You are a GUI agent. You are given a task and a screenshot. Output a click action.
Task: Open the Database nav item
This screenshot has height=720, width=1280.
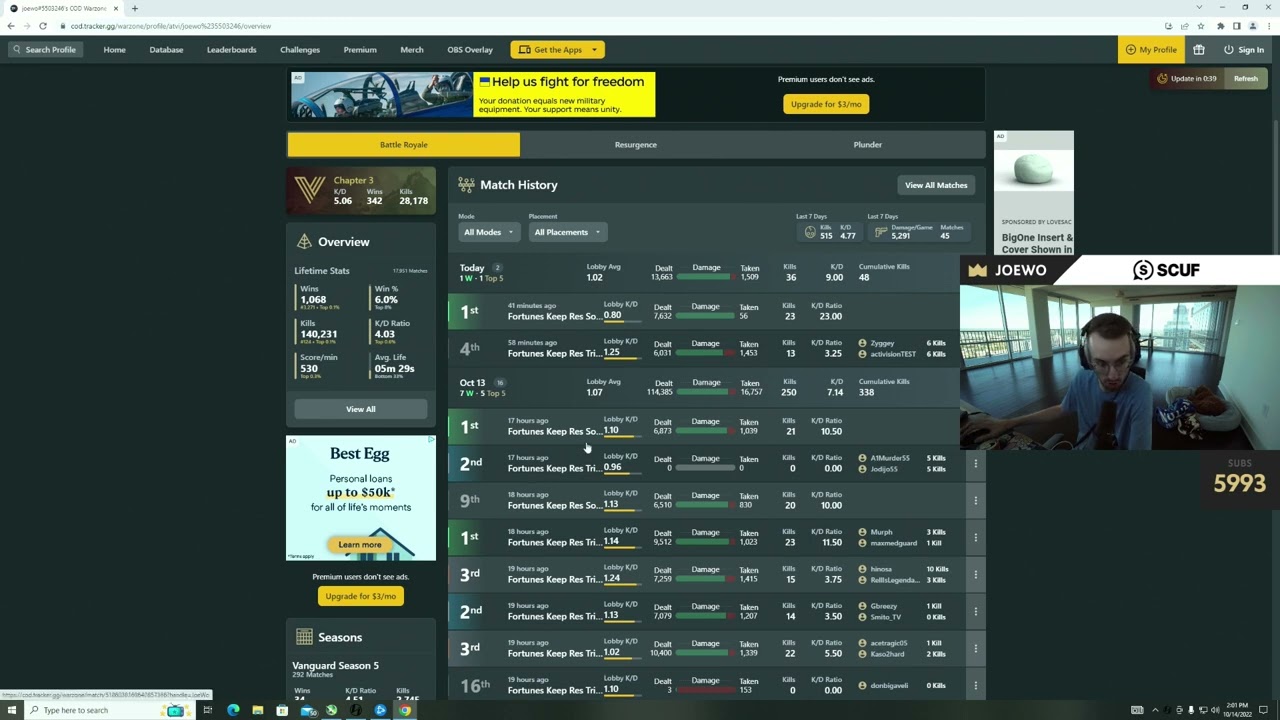click(x=166, y=50)
